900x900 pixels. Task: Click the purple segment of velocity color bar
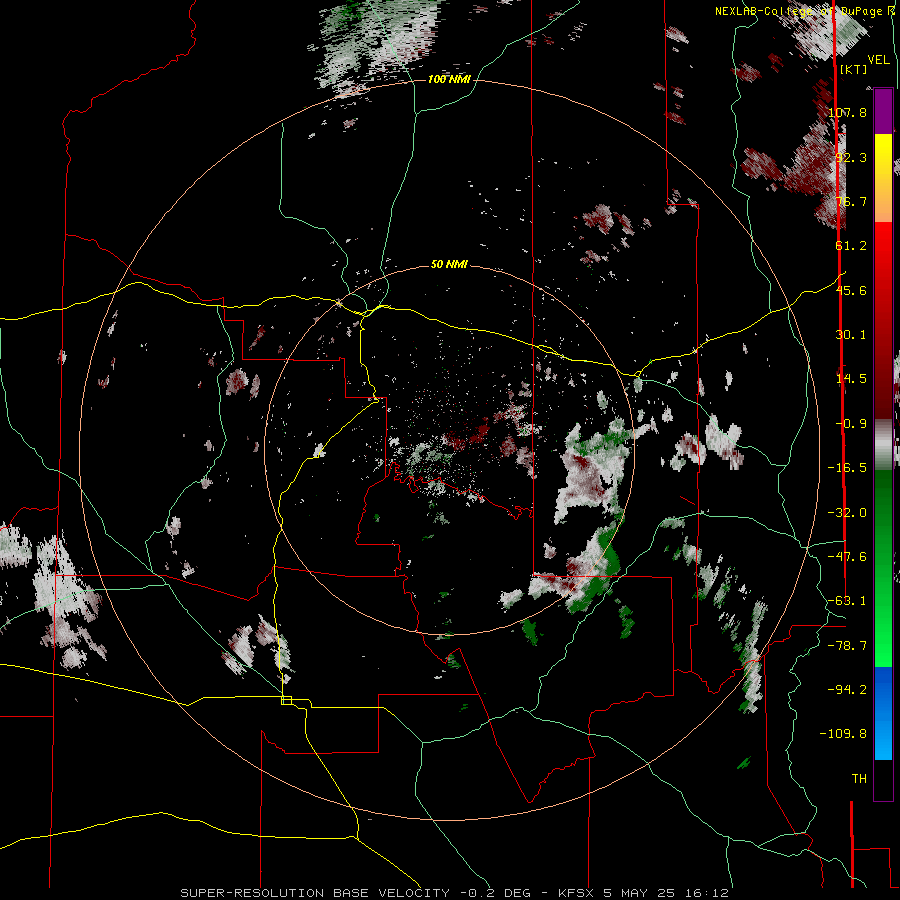point(883,111)
